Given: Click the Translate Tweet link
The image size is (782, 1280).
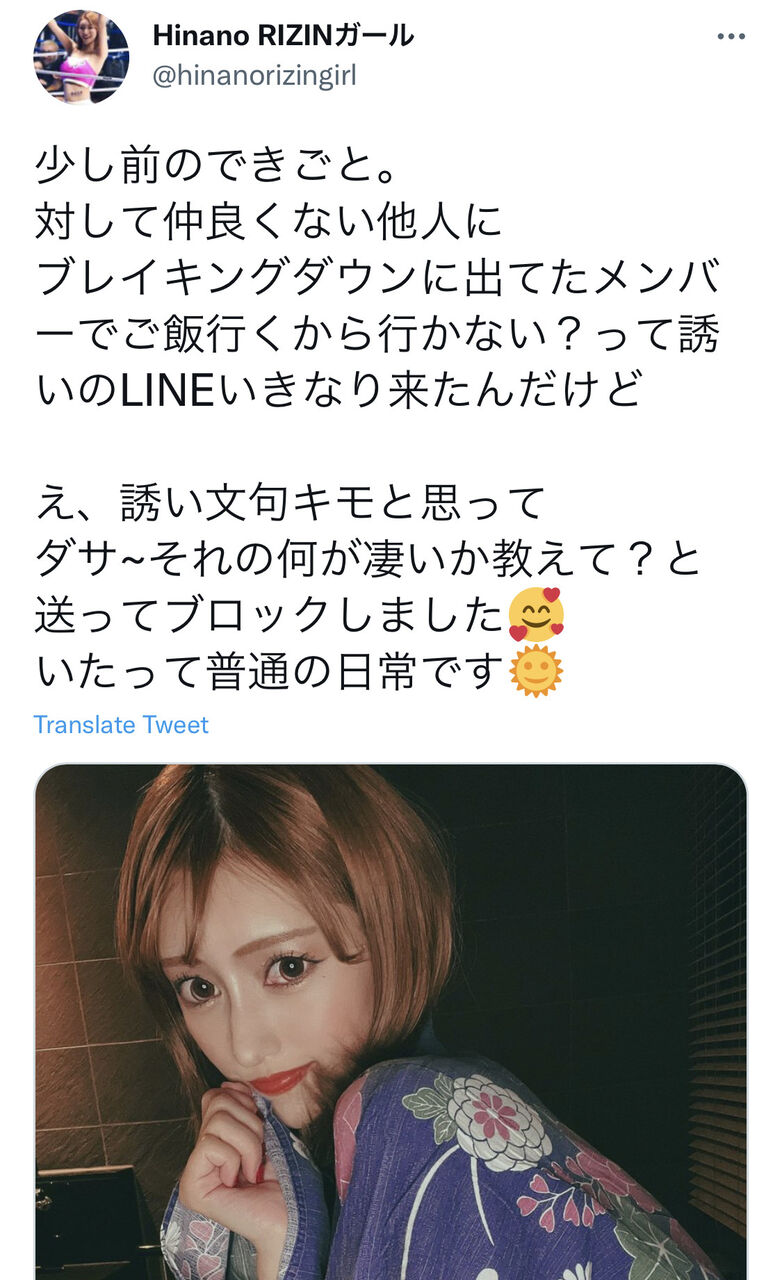Looking at the screenshot, I should tap(121, 724).
